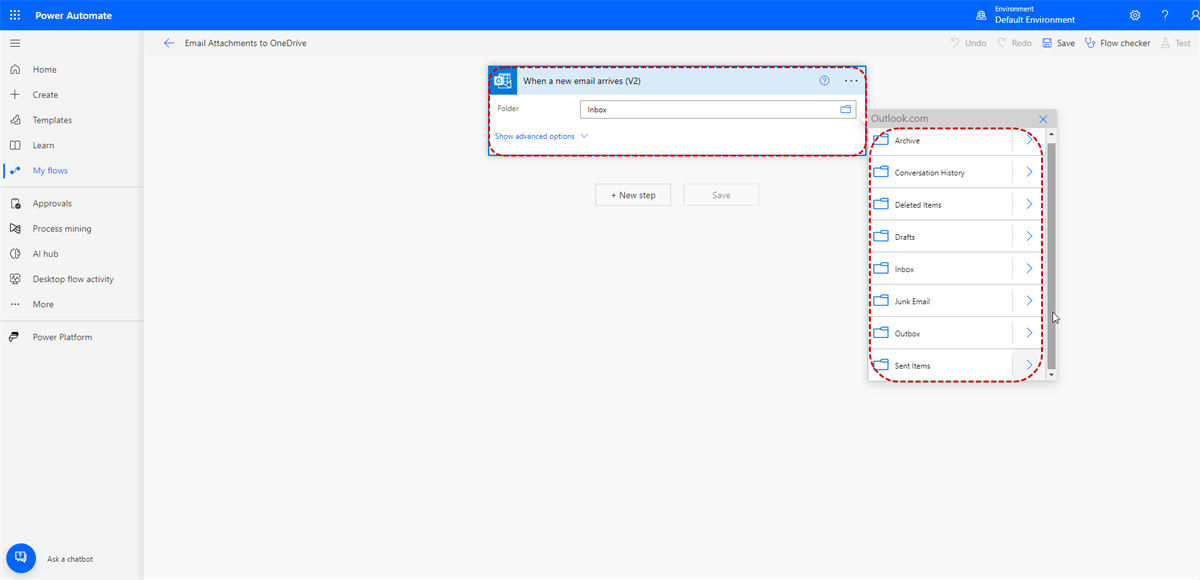Click trigger title When a new email arrives
The image size is (1200, 580).
(x=582, y=80)
